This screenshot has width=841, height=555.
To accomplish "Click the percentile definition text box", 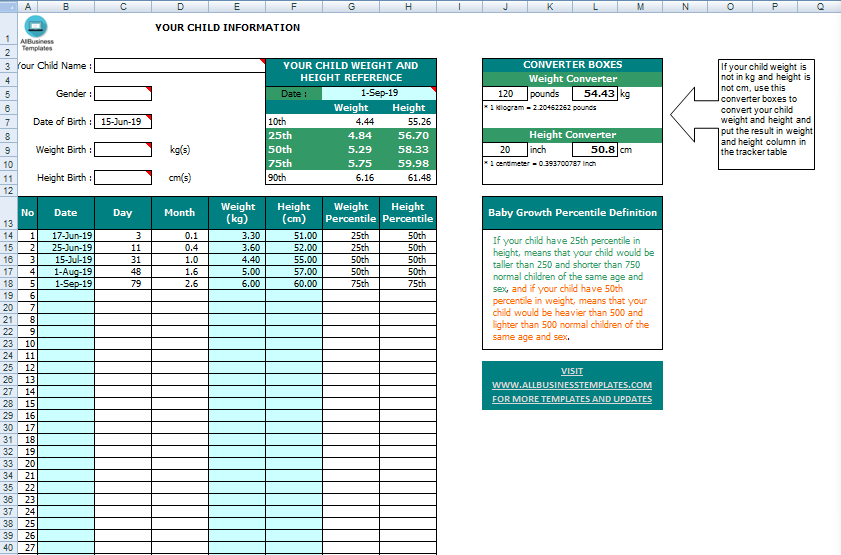I will (572, 289).
